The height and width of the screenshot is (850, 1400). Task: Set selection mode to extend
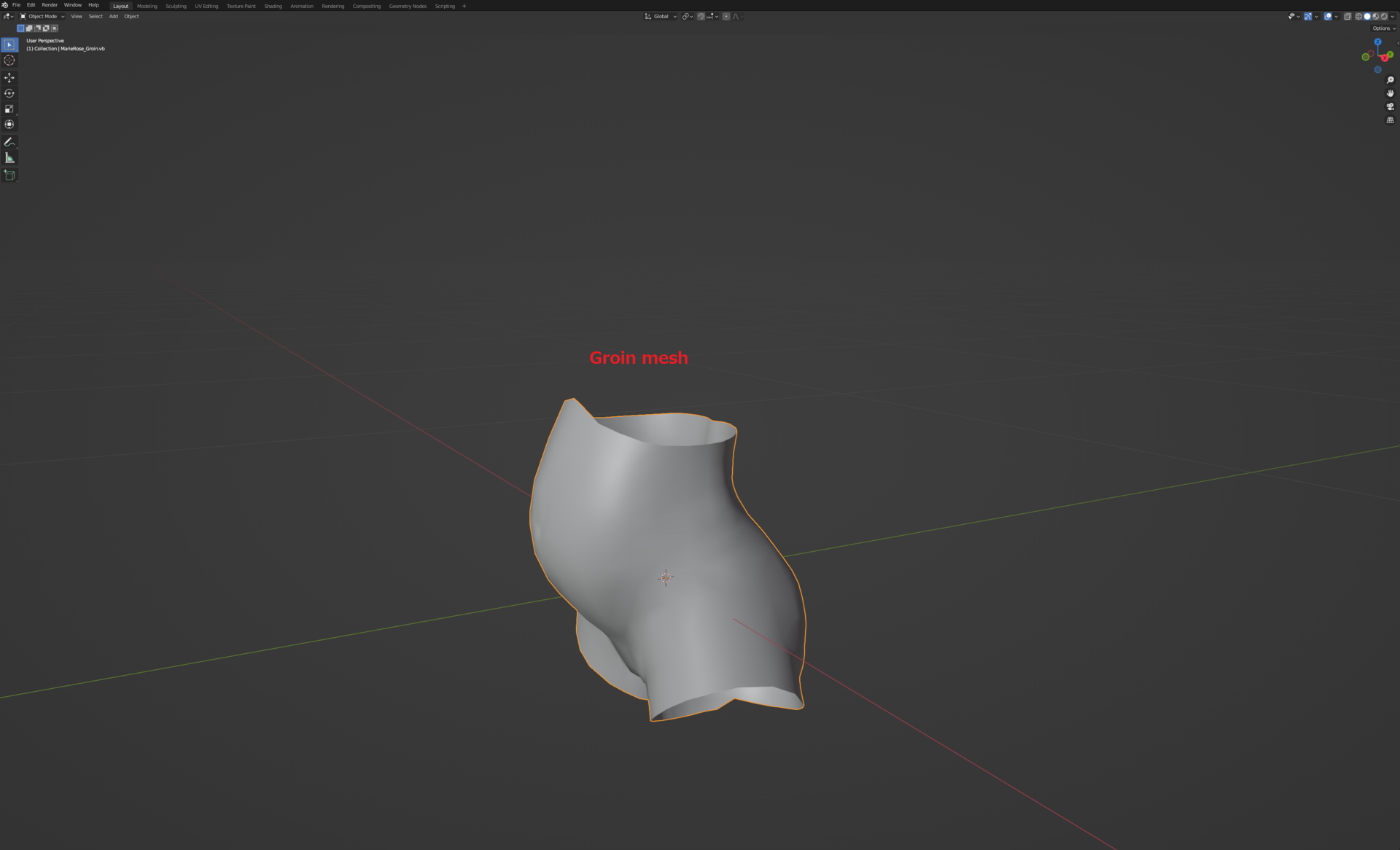tap(29, 28)
